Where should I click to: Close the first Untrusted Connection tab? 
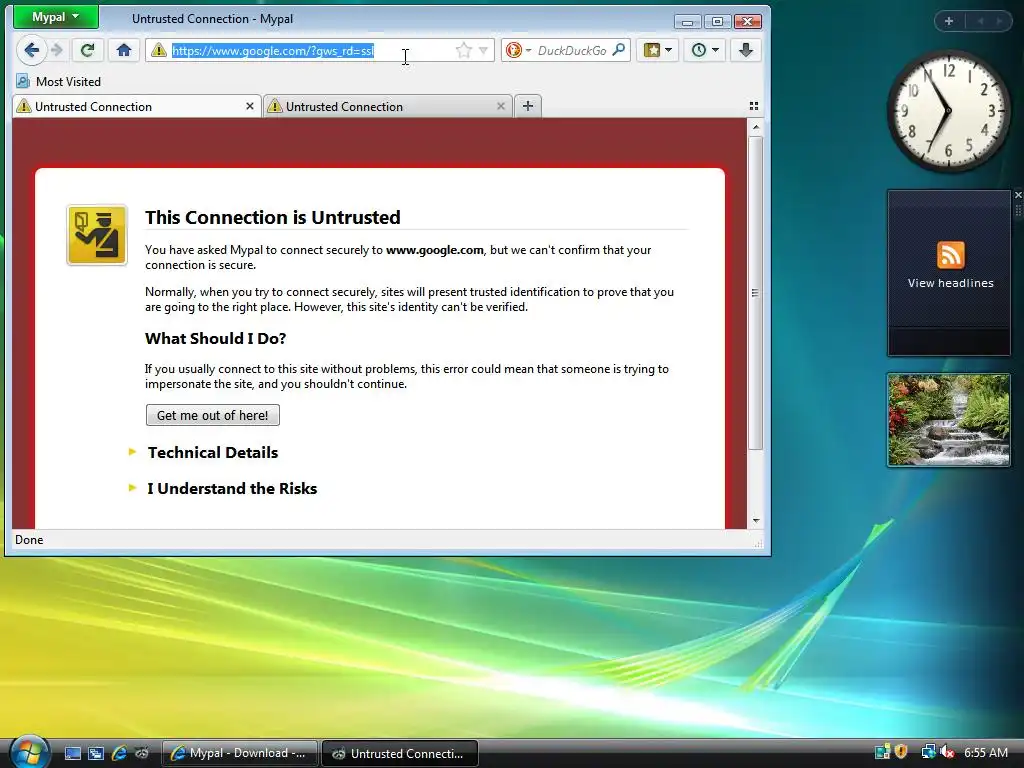(249, 106)
